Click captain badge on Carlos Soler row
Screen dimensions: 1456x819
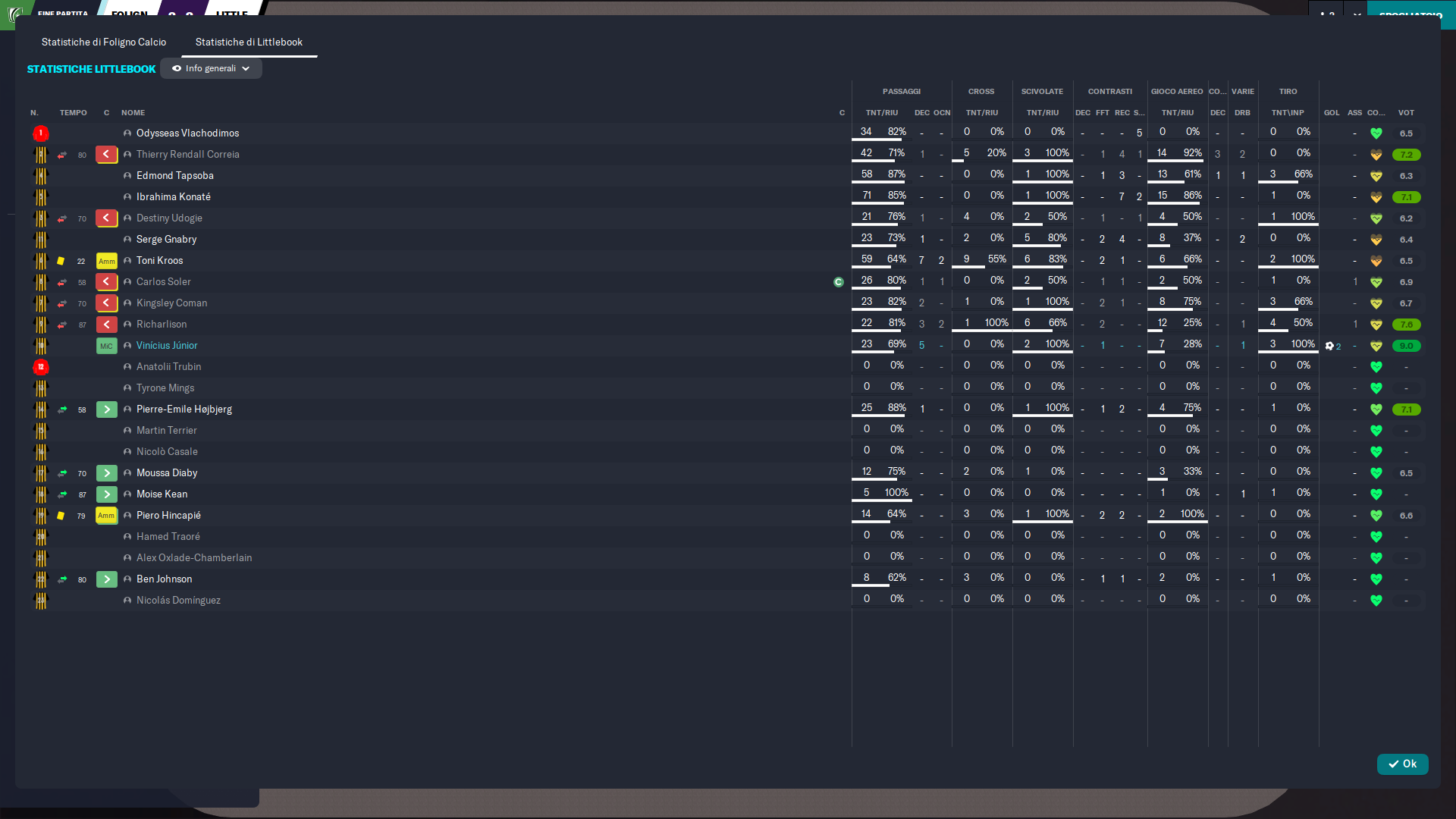point(838,282)
